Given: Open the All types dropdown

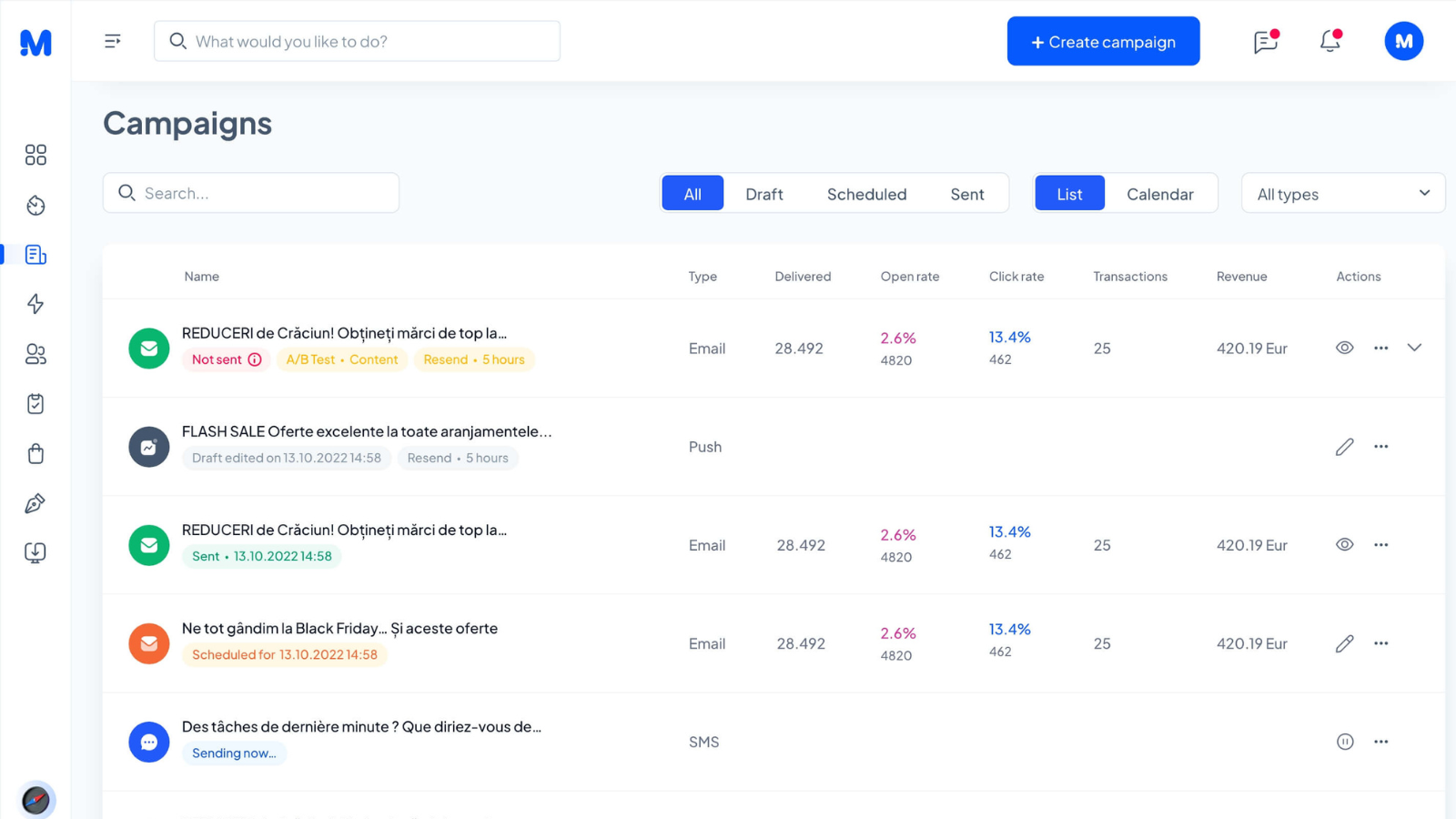Looking at the screenshot, I should tap(1342, 194).
